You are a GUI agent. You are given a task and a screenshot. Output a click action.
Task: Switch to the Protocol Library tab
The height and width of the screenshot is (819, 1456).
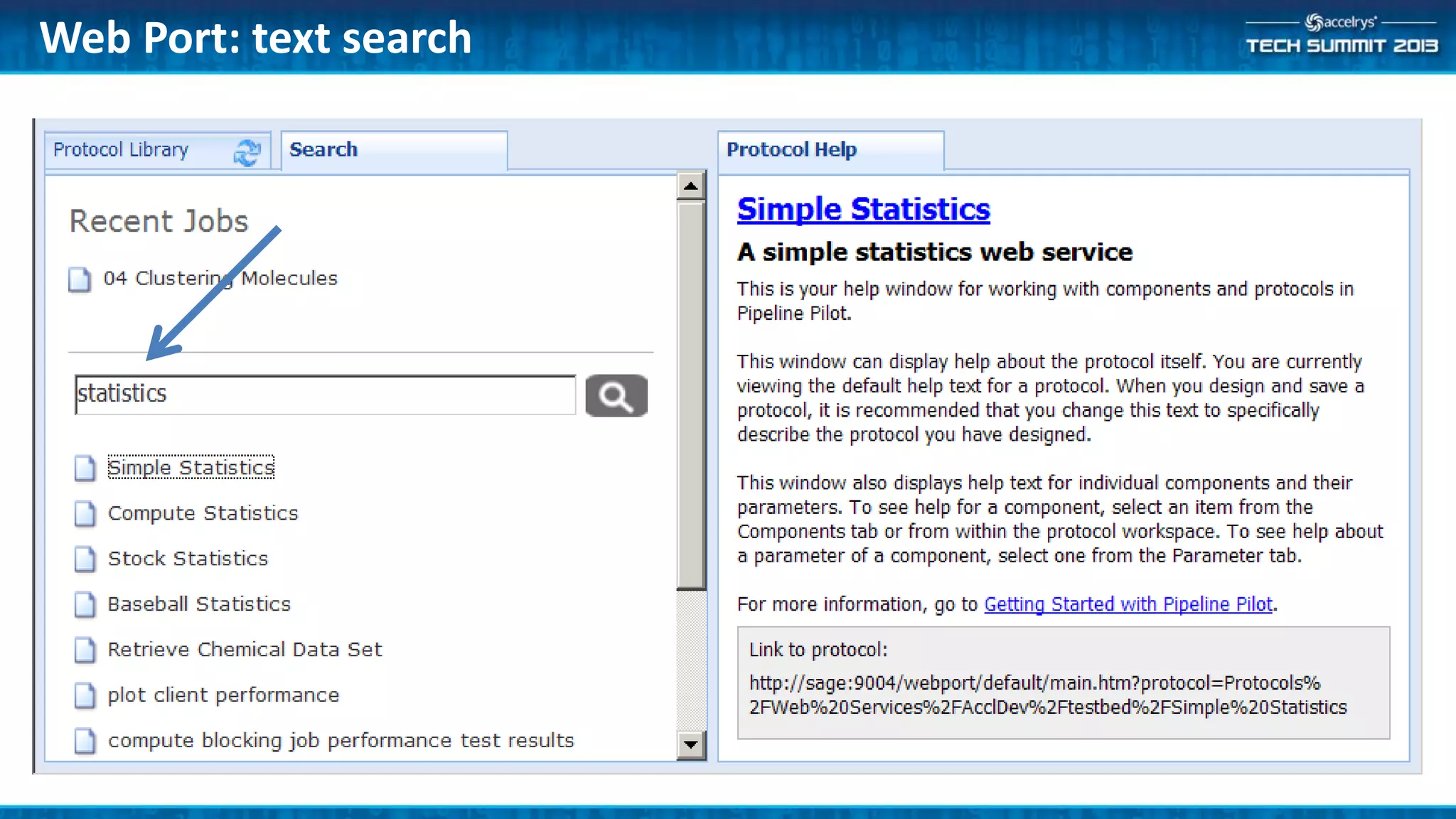click(x=157, y=150)
